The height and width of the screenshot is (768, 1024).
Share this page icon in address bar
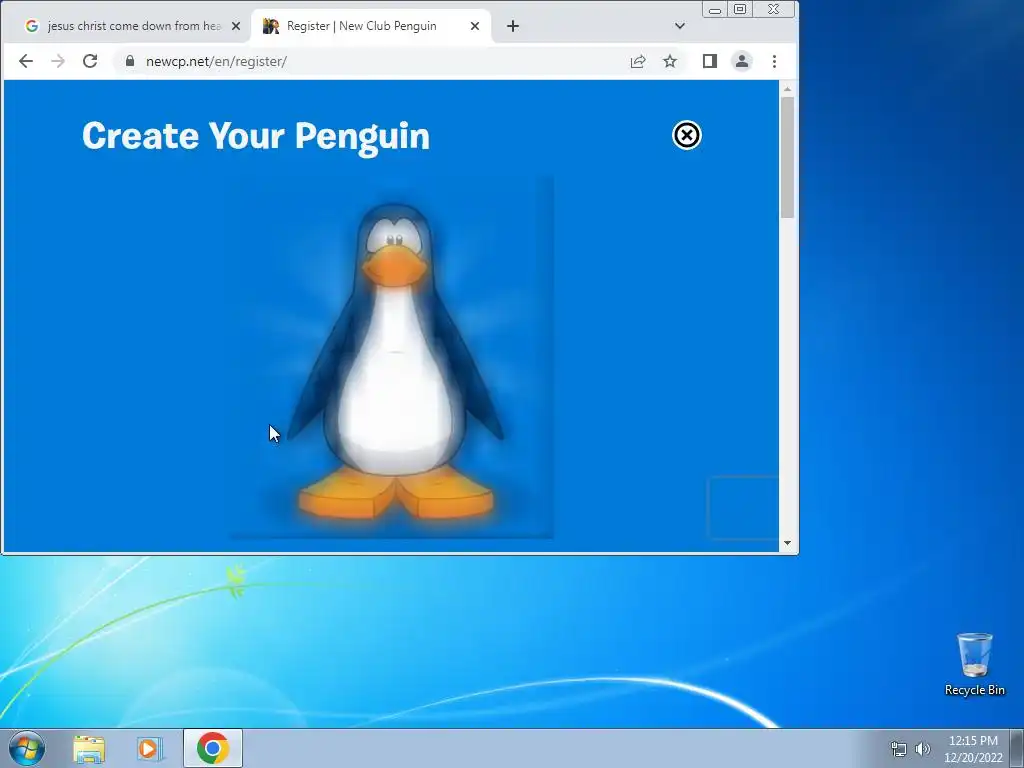point(638,61)
